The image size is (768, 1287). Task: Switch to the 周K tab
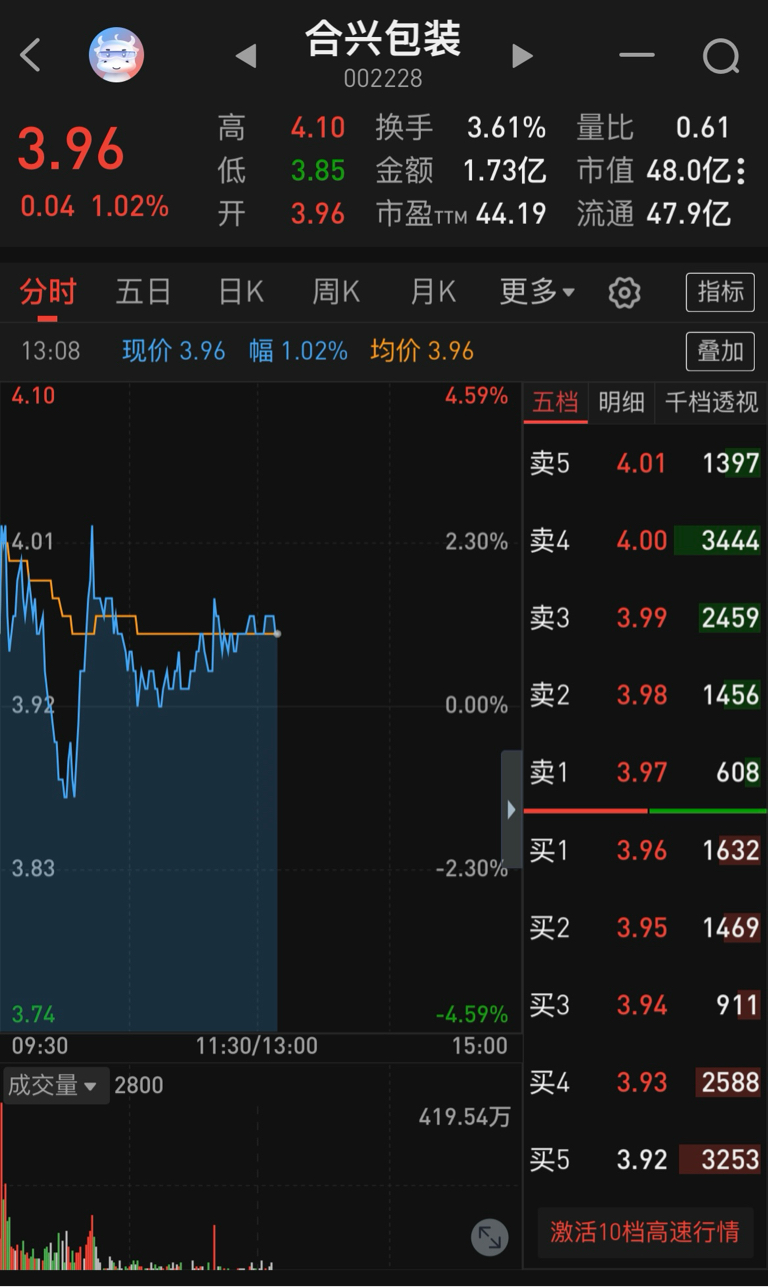pos(336,292)
